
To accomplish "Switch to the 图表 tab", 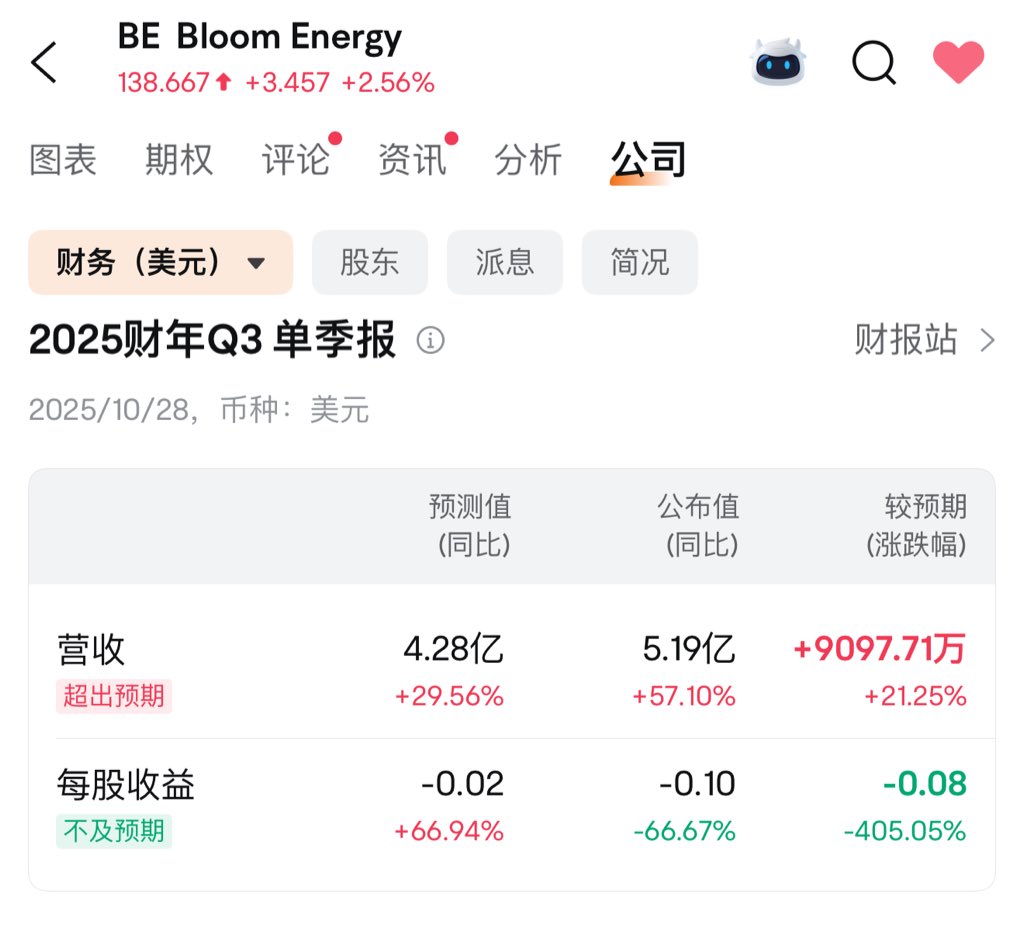I will pyautogui.click(x=63, y=160).
